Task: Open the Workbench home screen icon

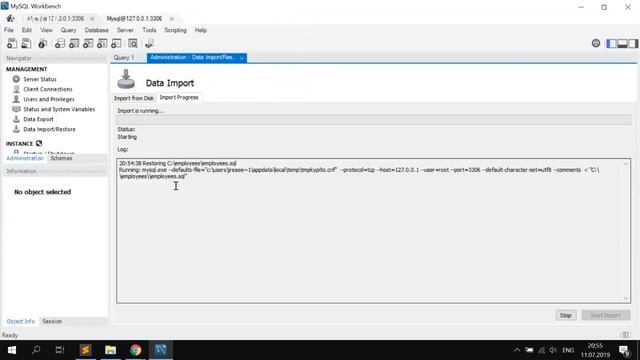Action: click(11, 18)
